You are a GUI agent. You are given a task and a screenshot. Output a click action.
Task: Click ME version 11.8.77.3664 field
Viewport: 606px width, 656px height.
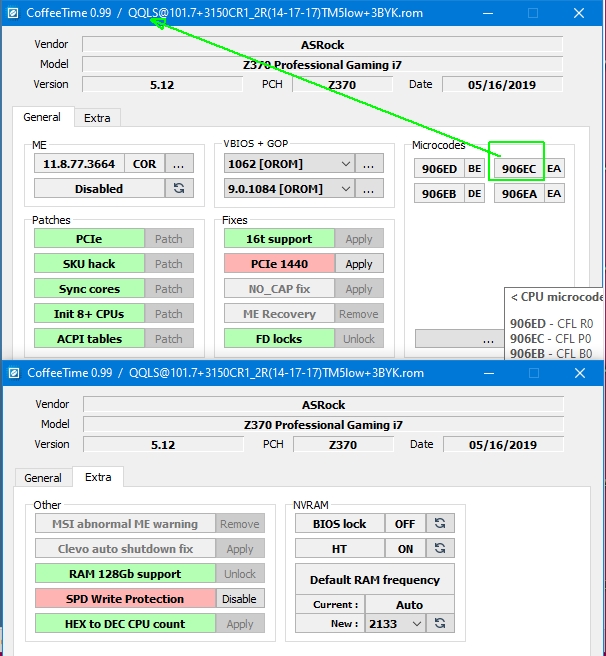pyautogui.click(x=79, y=163)
